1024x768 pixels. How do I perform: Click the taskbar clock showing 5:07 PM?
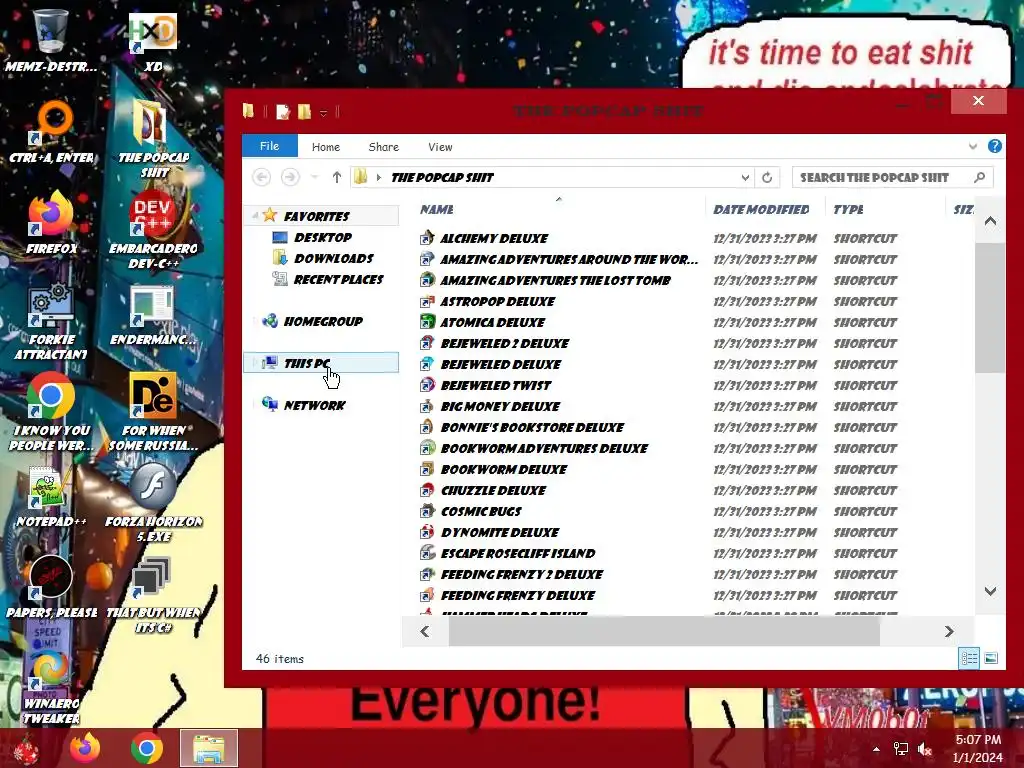tap(978, 748)
